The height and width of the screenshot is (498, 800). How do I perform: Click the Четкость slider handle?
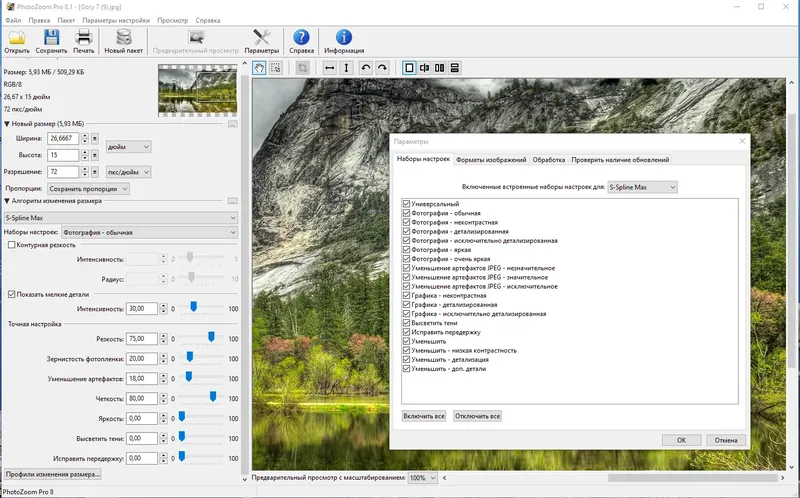click(x=213, y=396)
